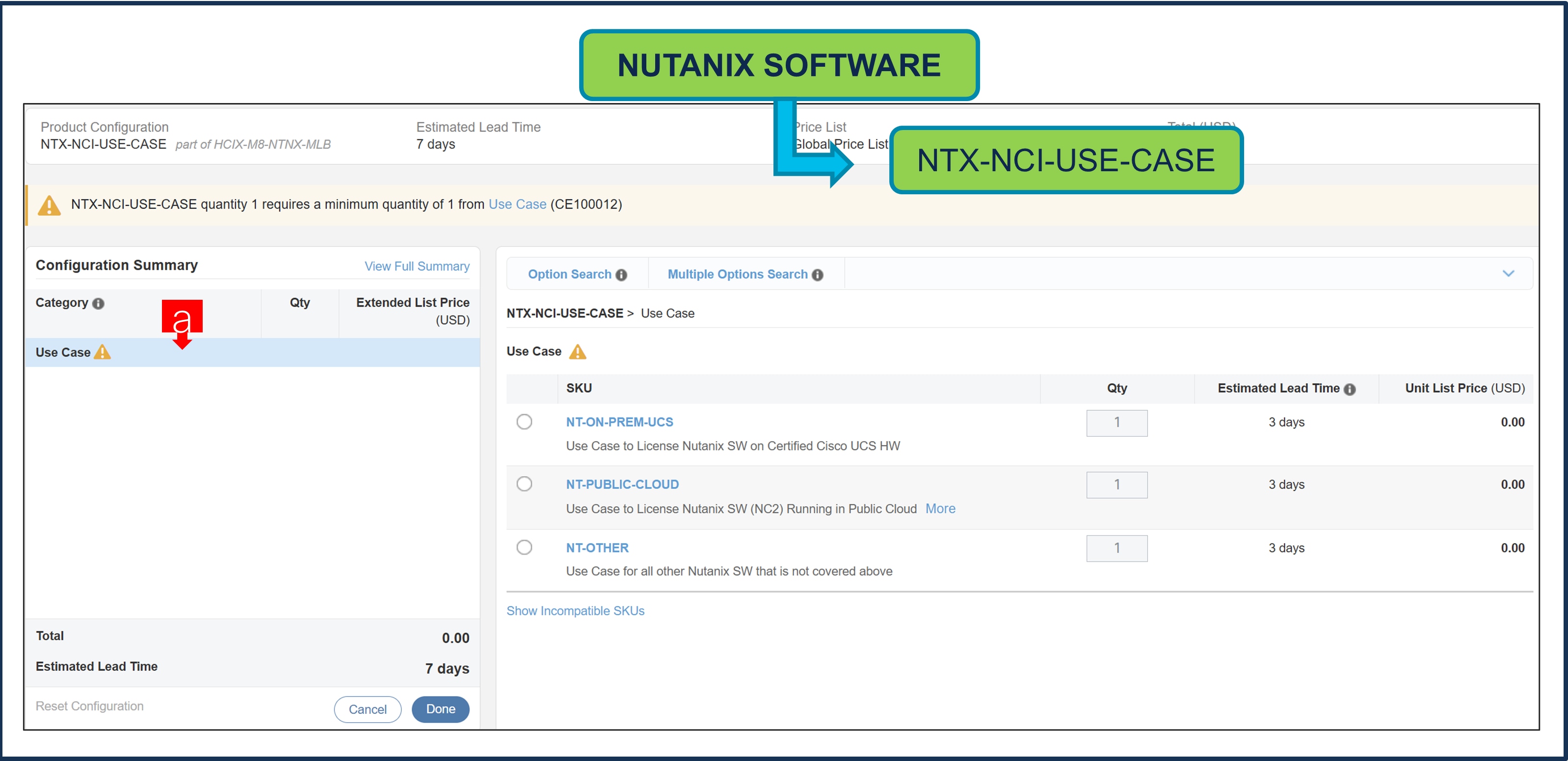Click NTX-NCI-USE-CASE in the breadcrumb
This screenshot has height=761, width=1568.
point(565,313)
